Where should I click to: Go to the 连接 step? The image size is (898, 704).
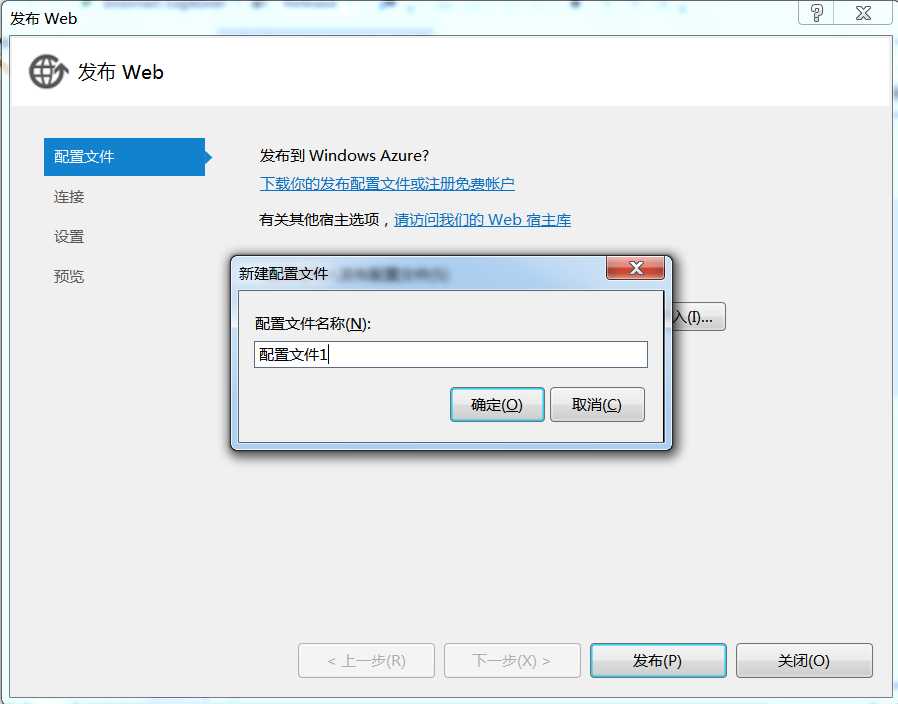point(69,196)
